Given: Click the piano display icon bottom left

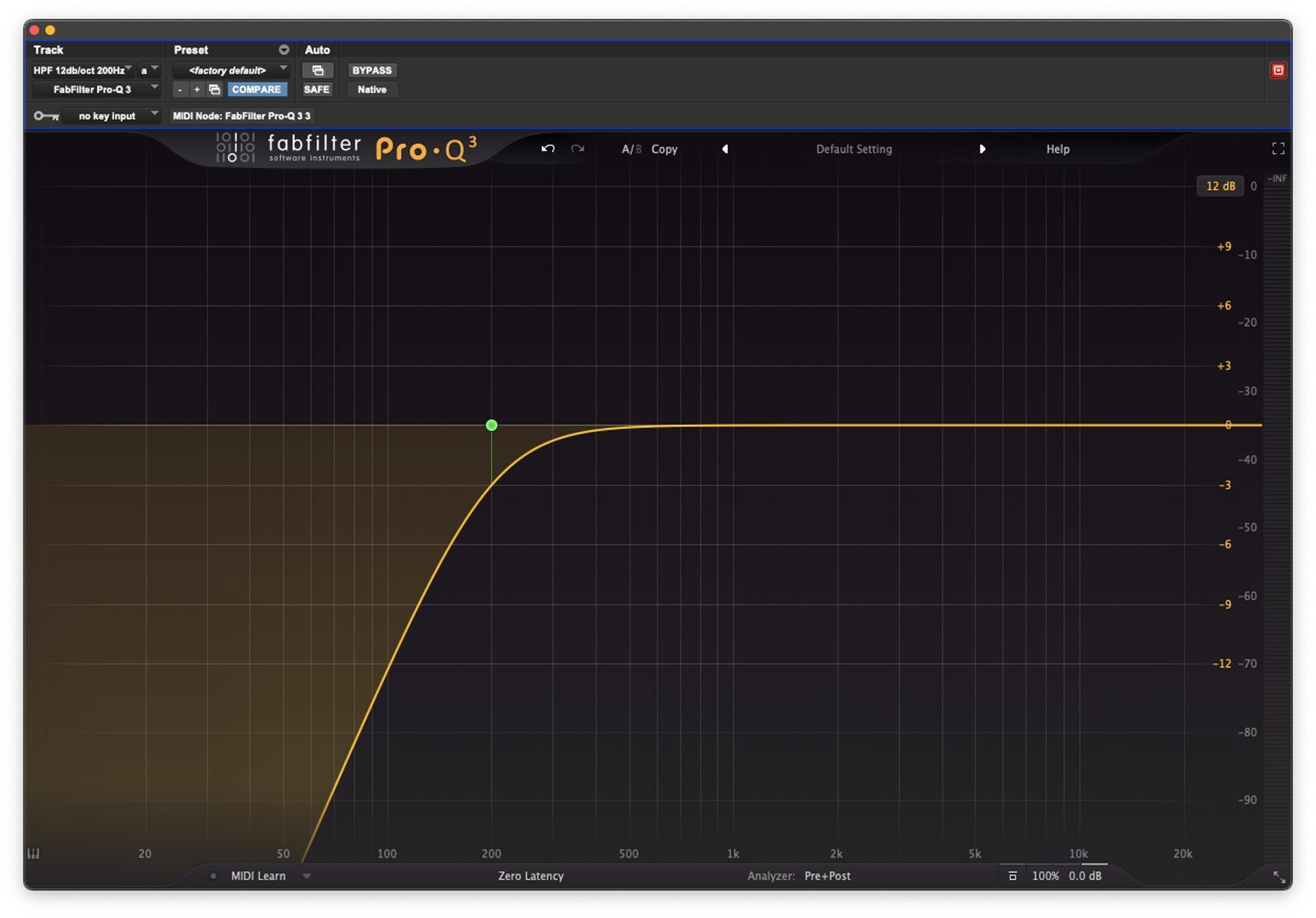Looking at the screenshot, I should [x=33, y=854].
